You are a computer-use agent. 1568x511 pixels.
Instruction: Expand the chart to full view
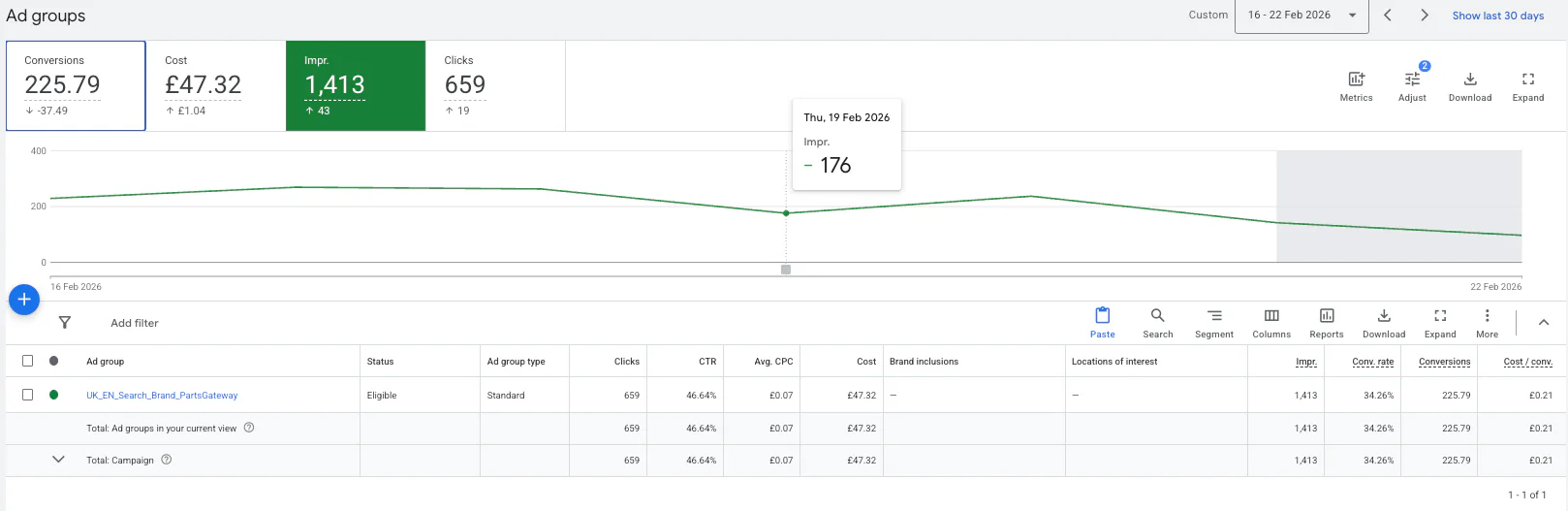[x=1528, y=85]
